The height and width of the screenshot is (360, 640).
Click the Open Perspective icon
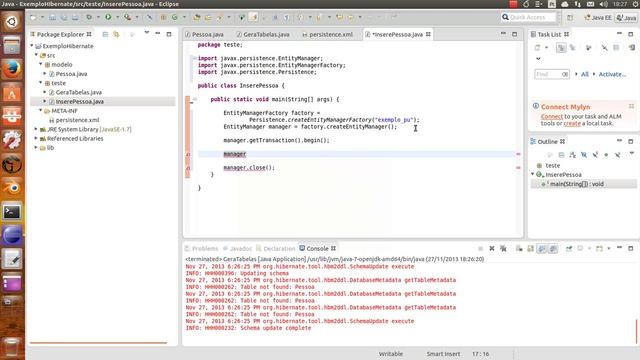[570, 18]
